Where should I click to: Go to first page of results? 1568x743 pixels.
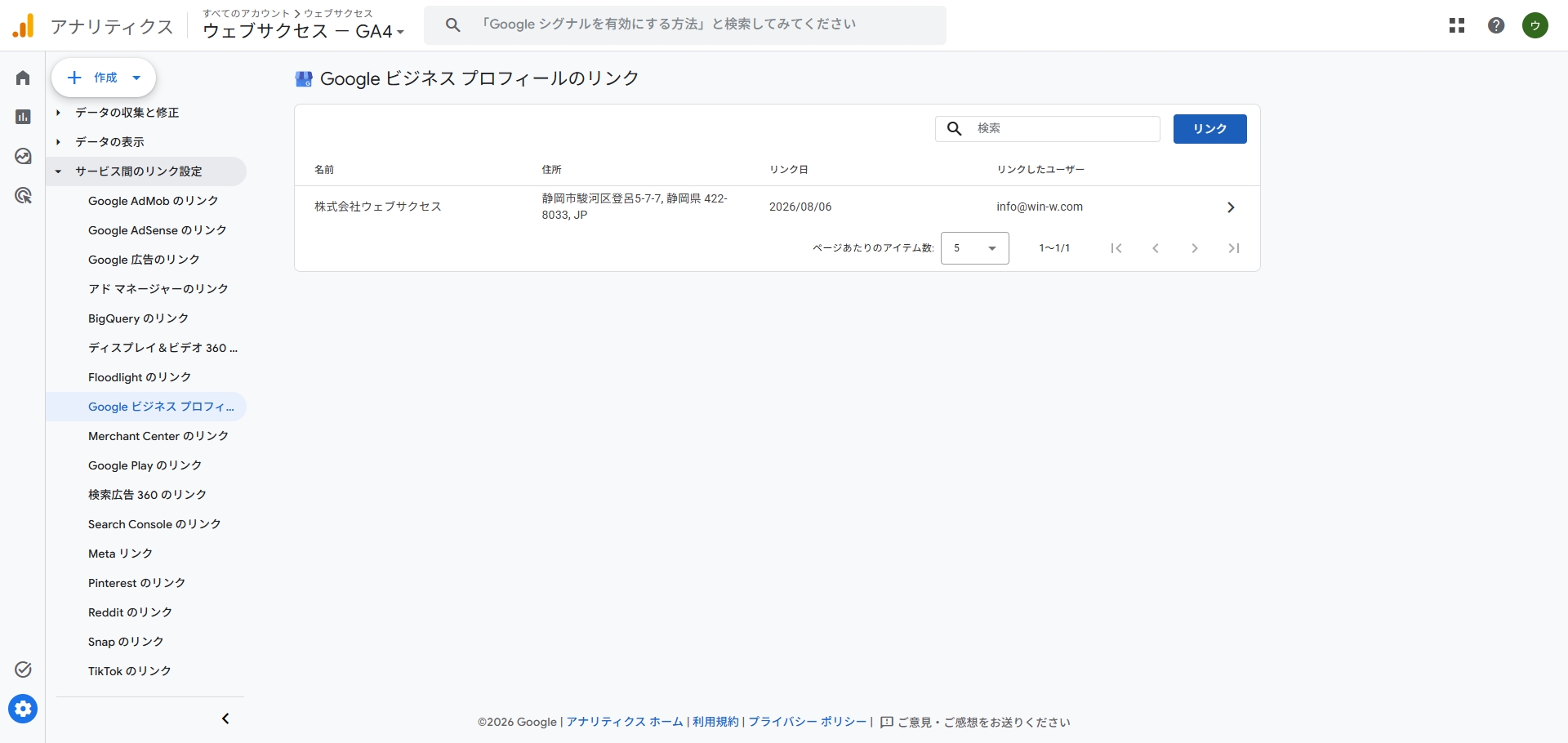(1116, 248)
